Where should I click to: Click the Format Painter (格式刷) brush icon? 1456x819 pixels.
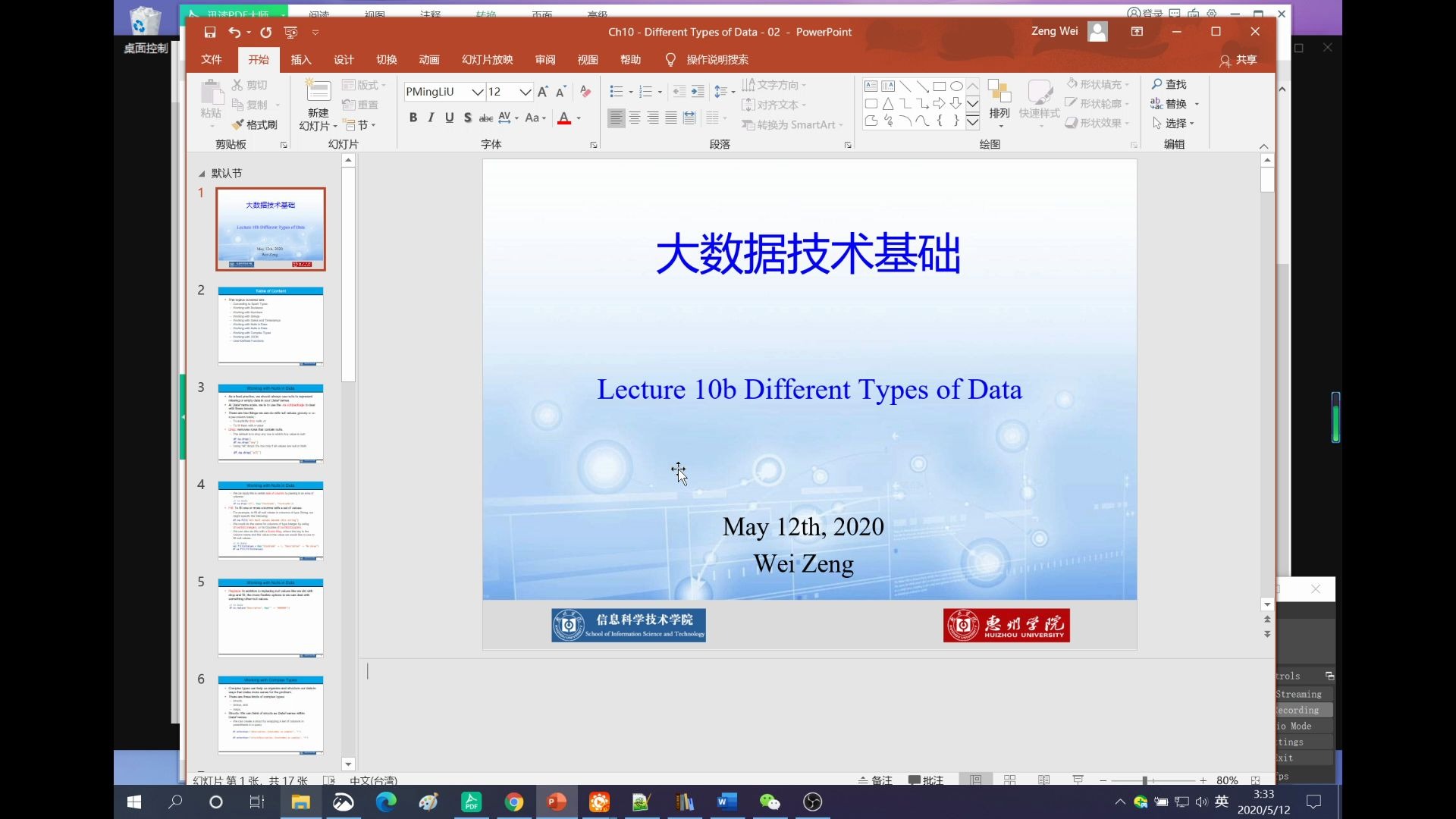pyautogui.click(x=238, y=124)
